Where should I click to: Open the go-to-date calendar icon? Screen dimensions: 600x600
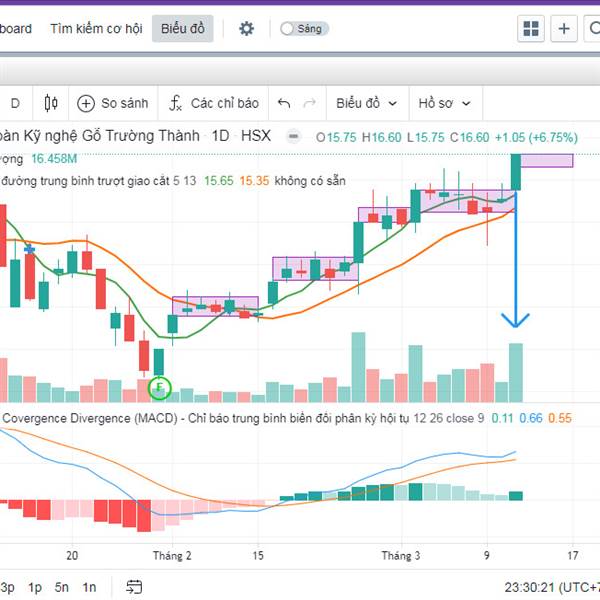(134, 587)
